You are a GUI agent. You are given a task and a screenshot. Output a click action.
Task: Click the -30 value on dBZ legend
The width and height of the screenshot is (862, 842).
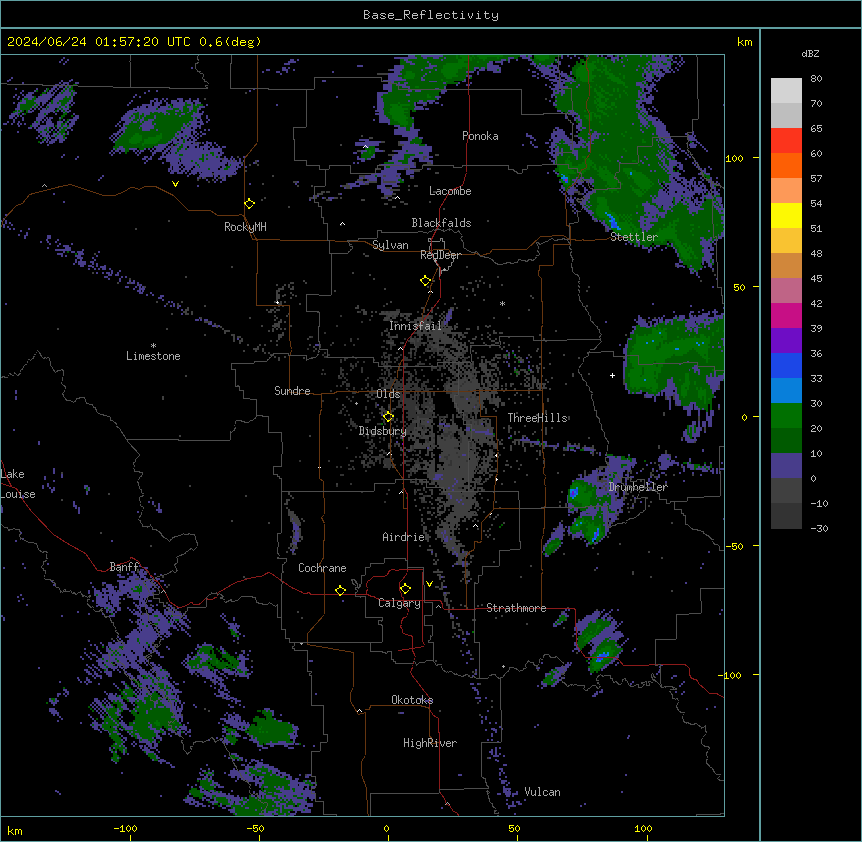tap(819, 529)
